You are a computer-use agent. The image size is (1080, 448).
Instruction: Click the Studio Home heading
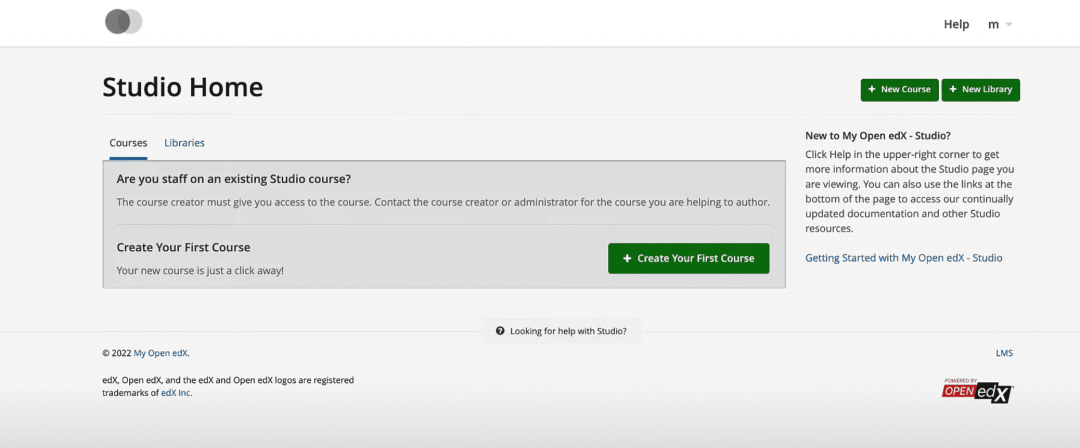pos(183,88)
